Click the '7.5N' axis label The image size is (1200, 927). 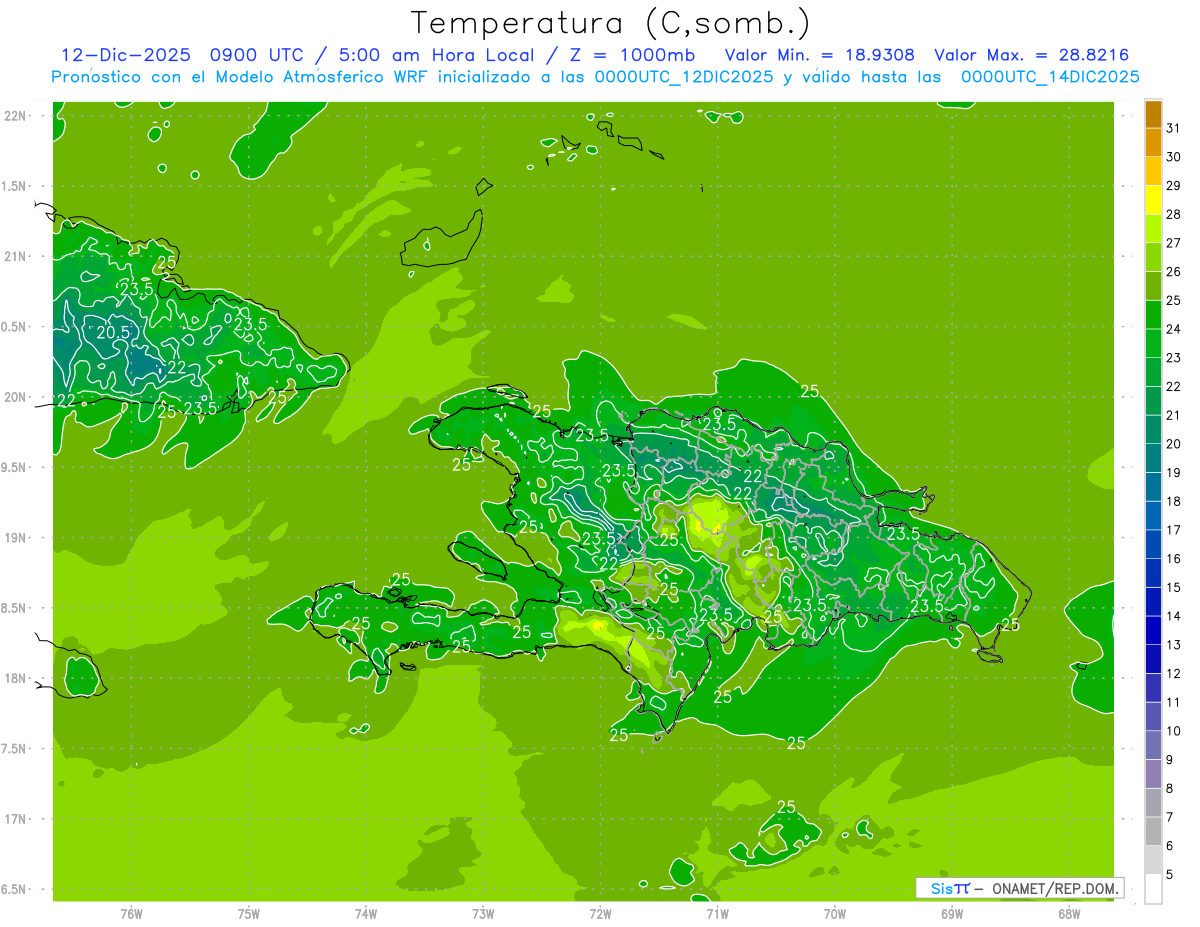click(x=15, y=749)
